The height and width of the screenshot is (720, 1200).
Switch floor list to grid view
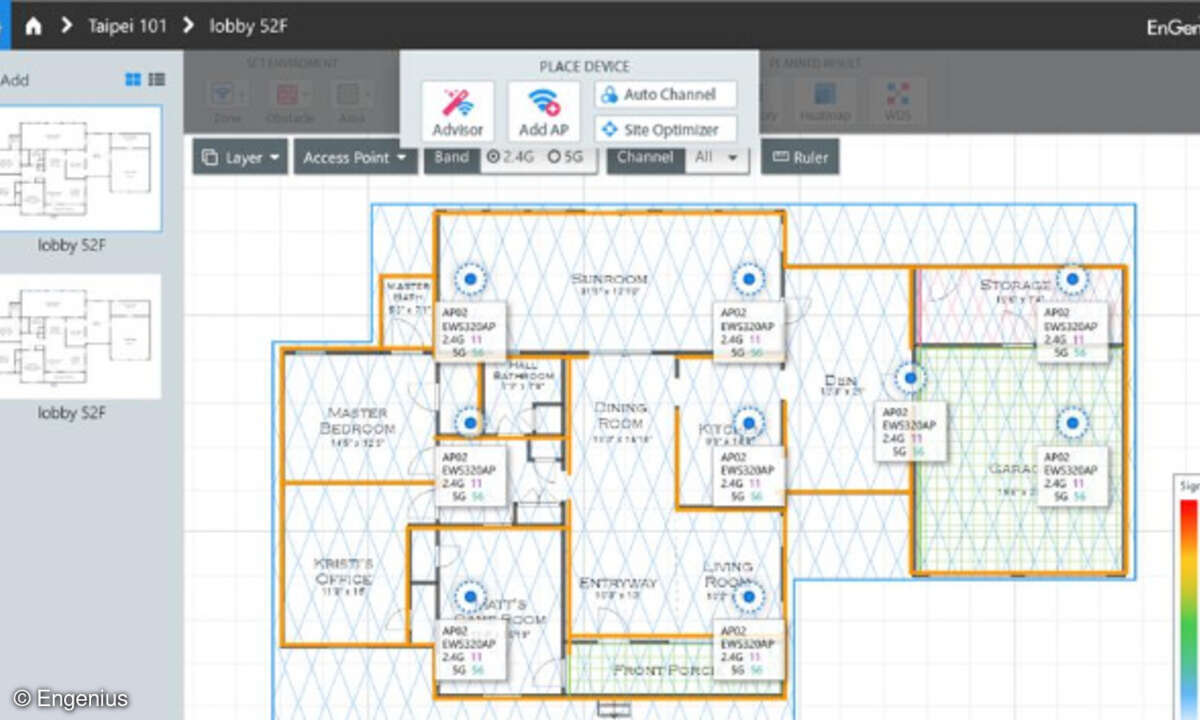click(133, 79)
